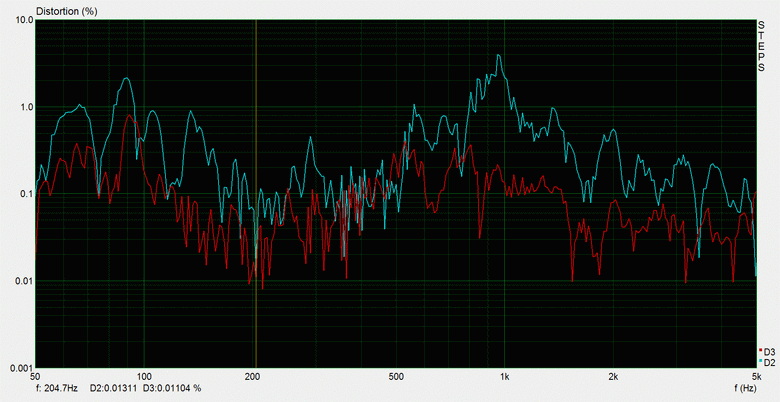Click the '0.1' y-axis label
The width and height of the screenshot is (780, 402).
[27, 194]
